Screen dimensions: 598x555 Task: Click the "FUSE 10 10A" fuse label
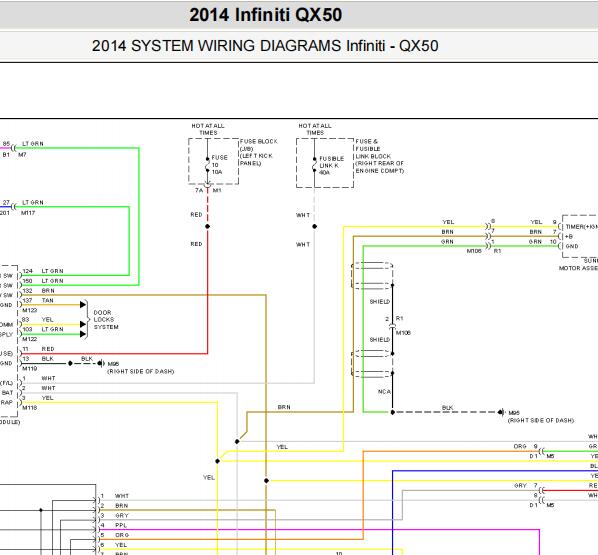pos(219,165)
